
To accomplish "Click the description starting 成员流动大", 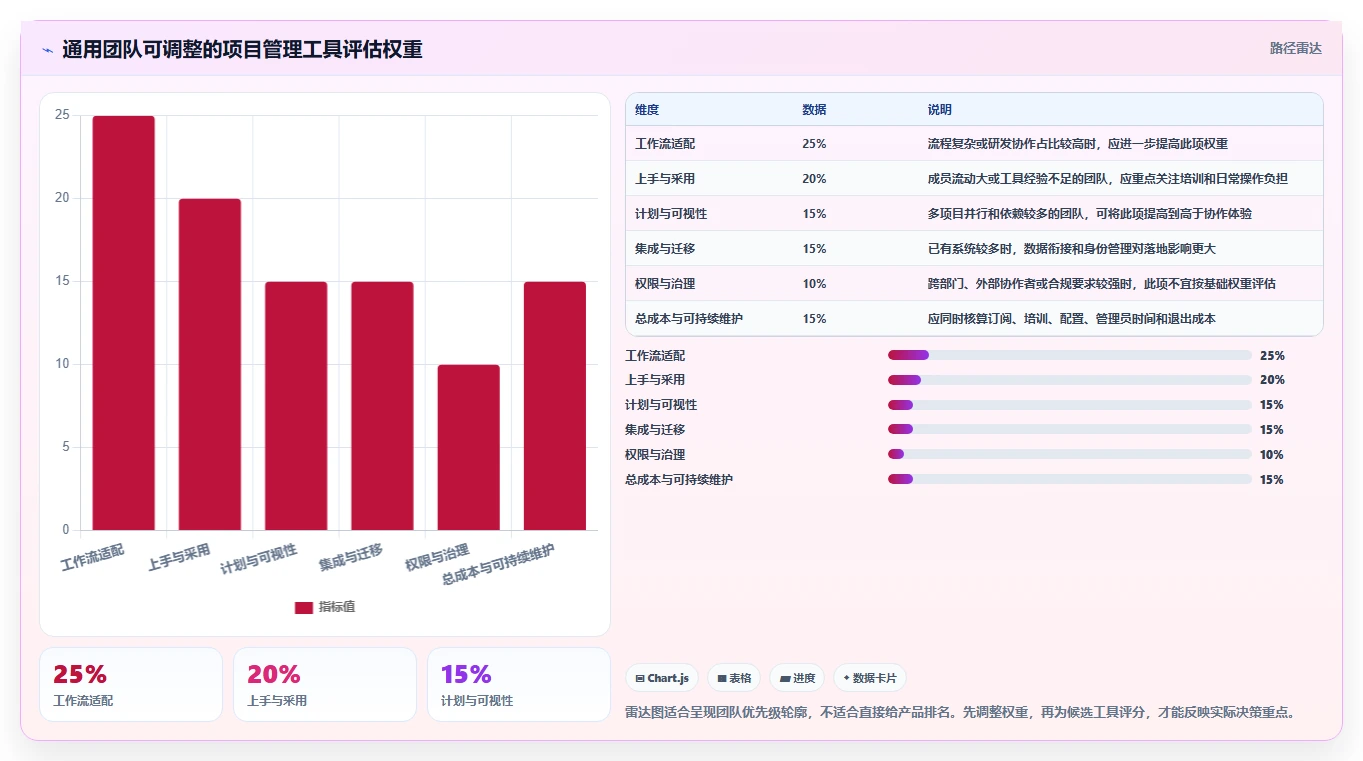I will tap(1108, 179).
